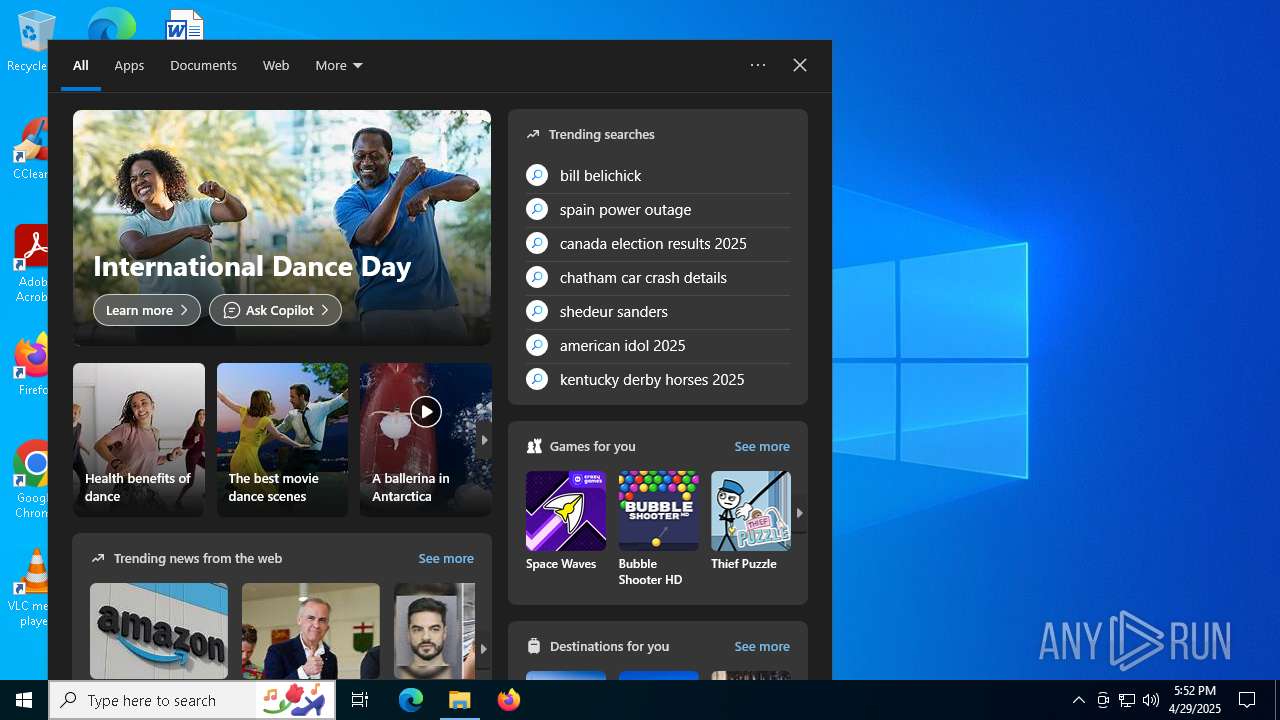Open Task View from the taskbar
Viewport: 1280px width, 720px height.
point(360,700)
